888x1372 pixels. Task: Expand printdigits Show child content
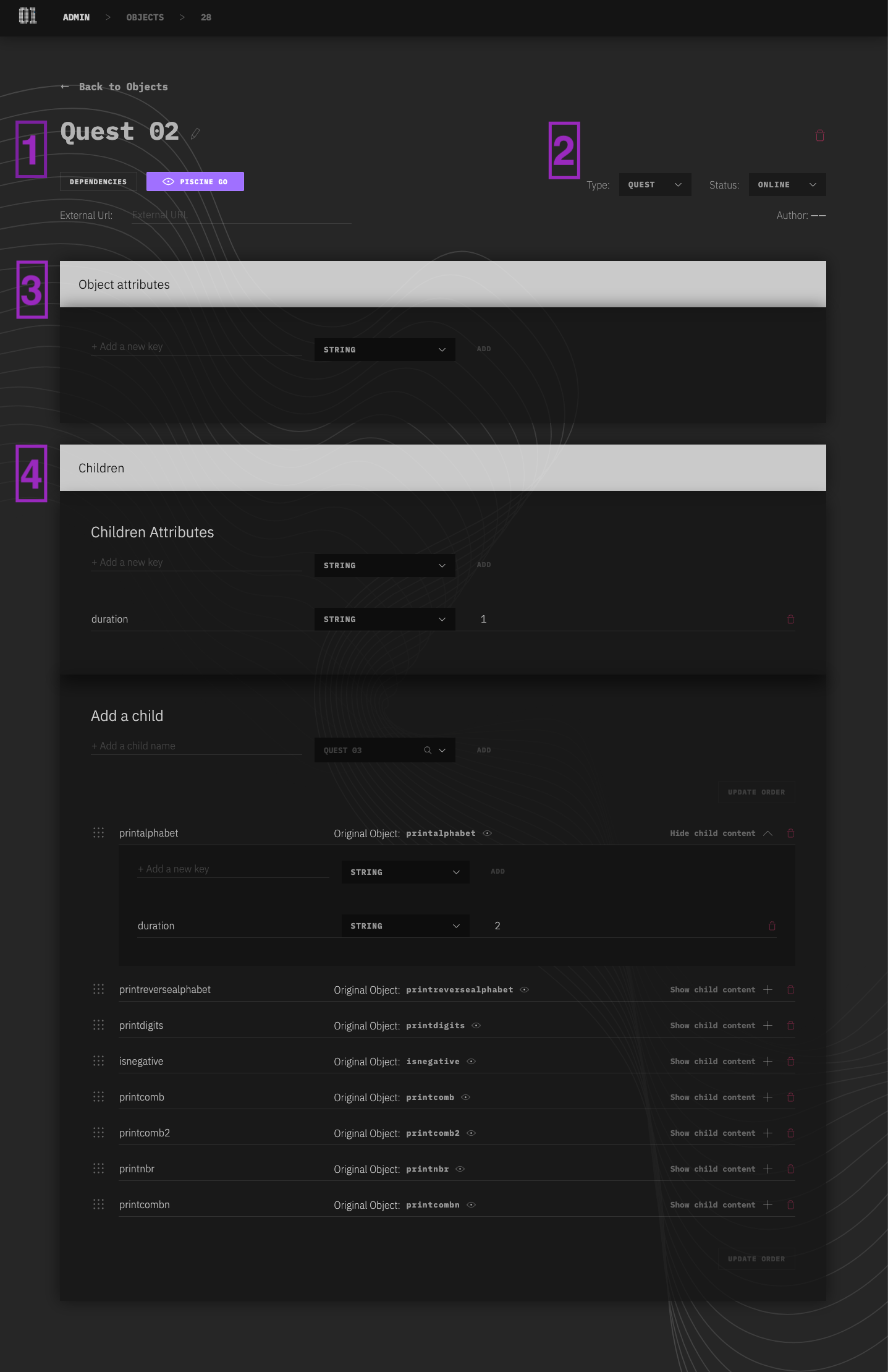pos(721,1026)
